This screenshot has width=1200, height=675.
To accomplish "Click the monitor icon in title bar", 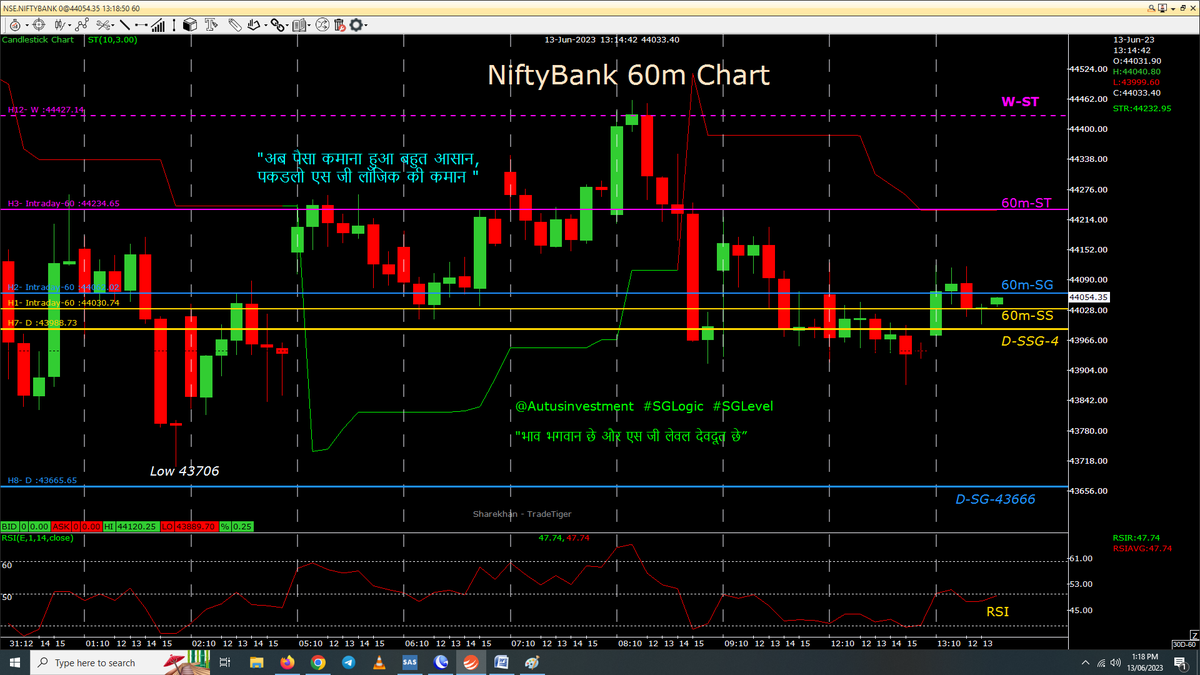I will 1162,8.
